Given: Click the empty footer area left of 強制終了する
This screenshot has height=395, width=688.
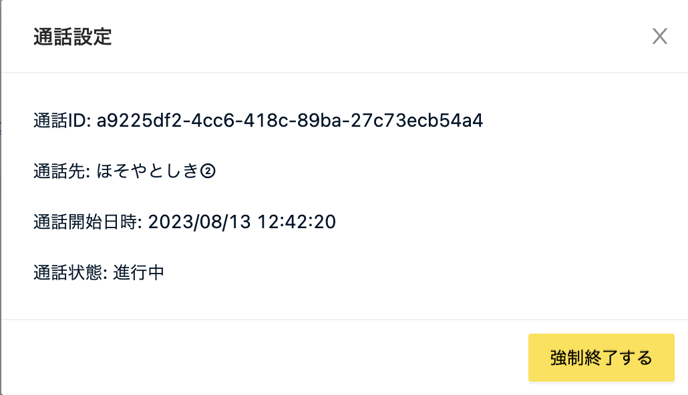Looking at the screenshot, I should [x=263, y=358].
